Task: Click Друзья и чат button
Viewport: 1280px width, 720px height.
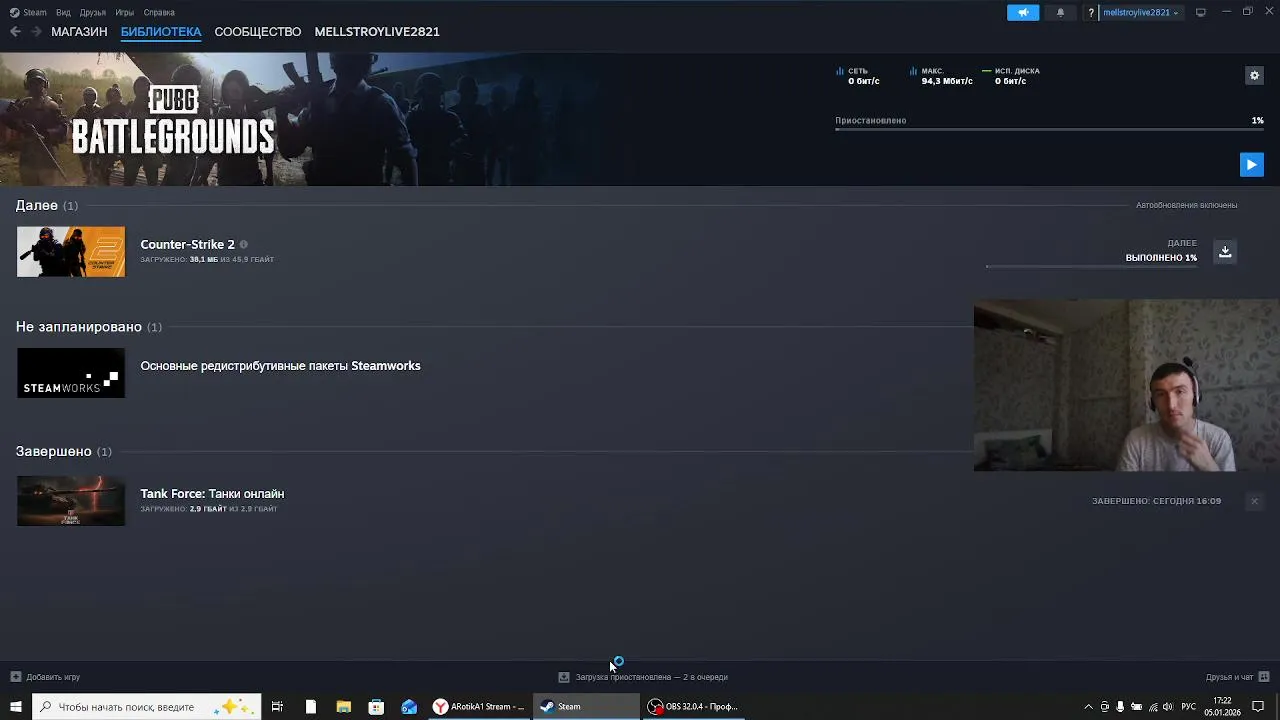Action: point(1238,677)
